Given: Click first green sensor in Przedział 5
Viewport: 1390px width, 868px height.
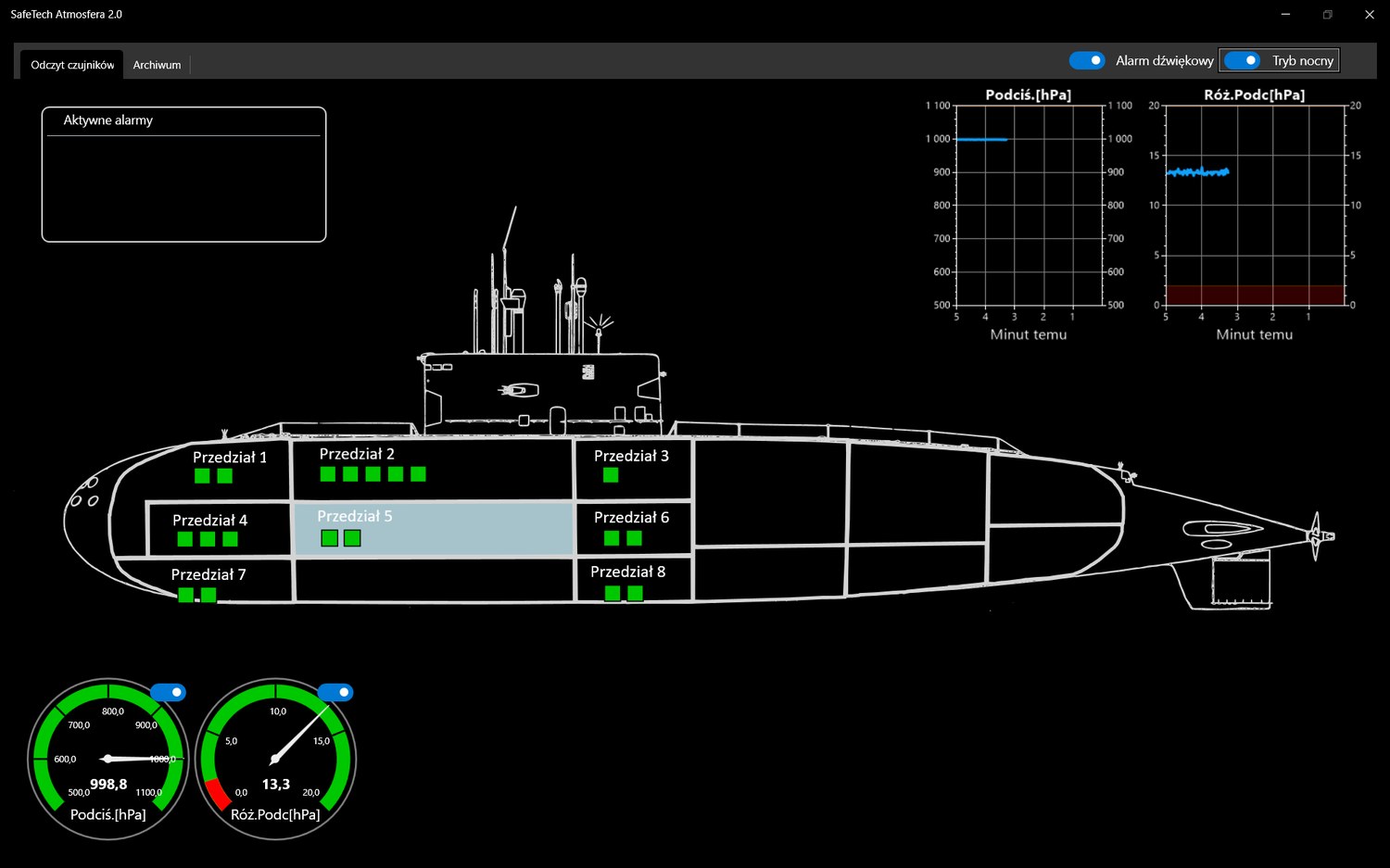Looking at the screenshot, I should 329,538.
